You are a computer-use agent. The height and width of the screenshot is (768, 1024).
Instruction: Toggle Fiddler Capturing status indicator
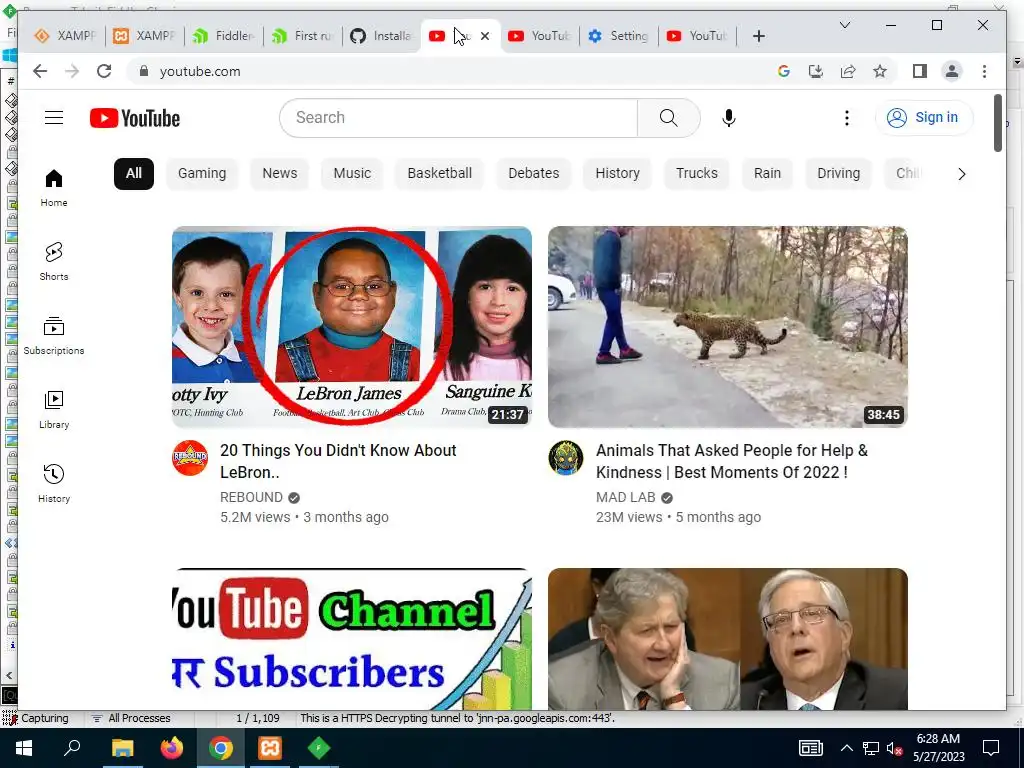pos(38,718)
